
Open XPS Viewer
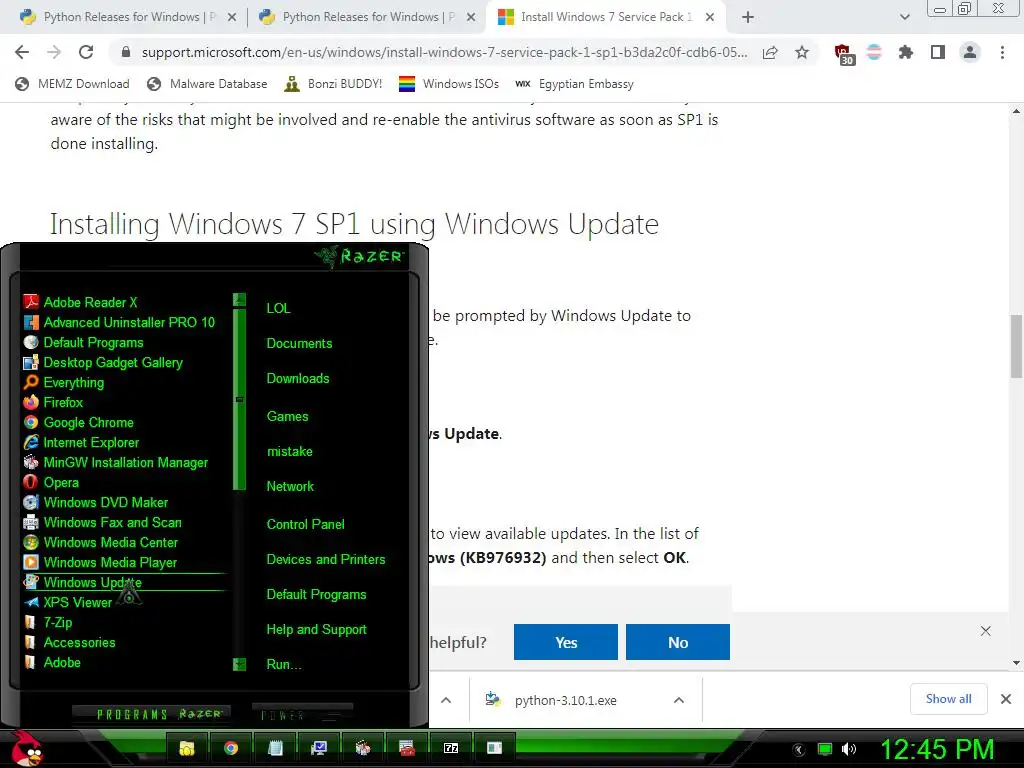pos(68,603)
